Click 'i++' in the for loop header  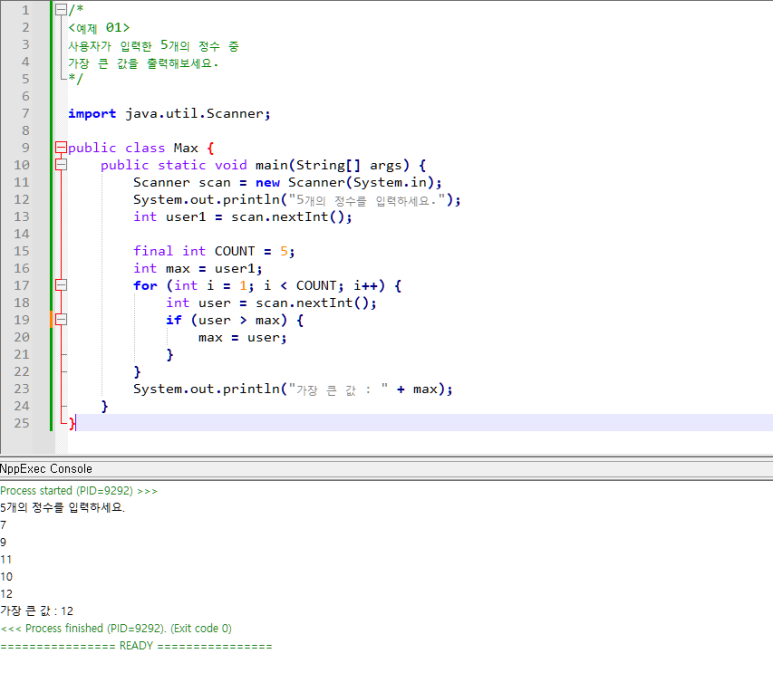click(365, 285)
